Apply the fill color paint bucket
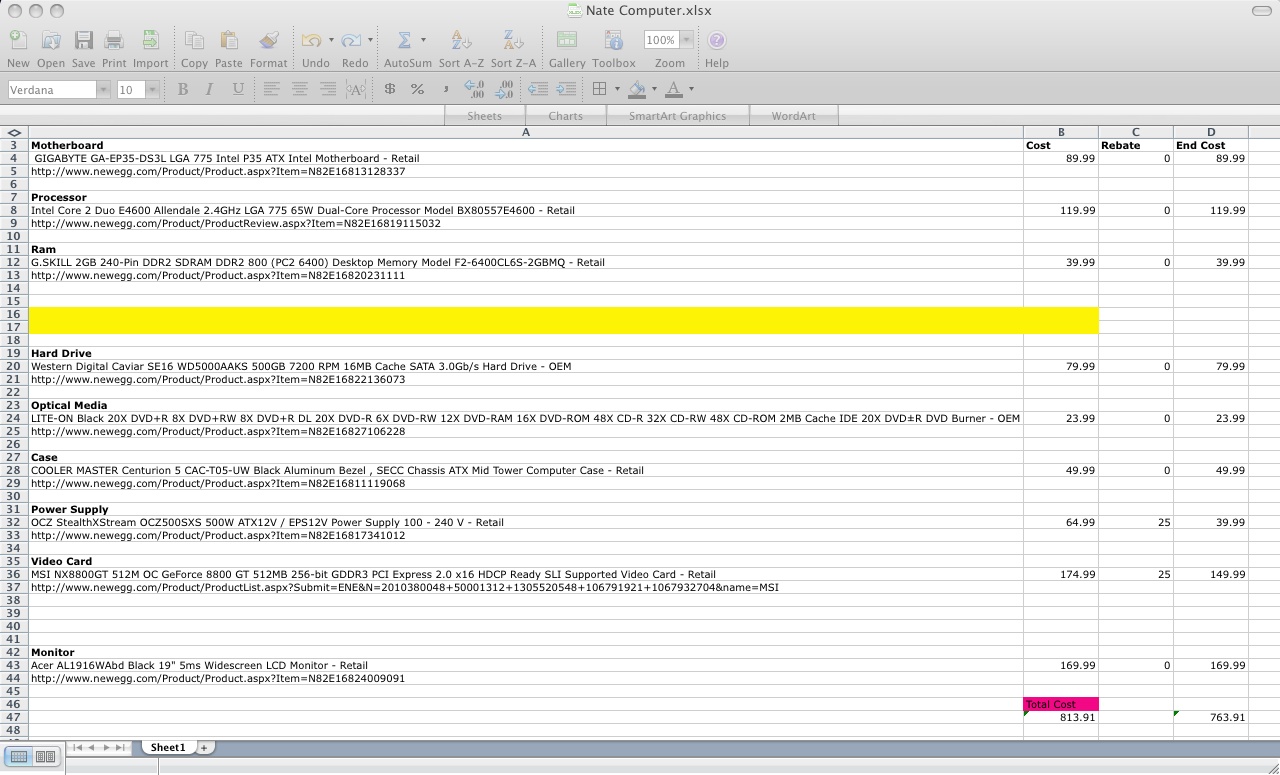 637,89
